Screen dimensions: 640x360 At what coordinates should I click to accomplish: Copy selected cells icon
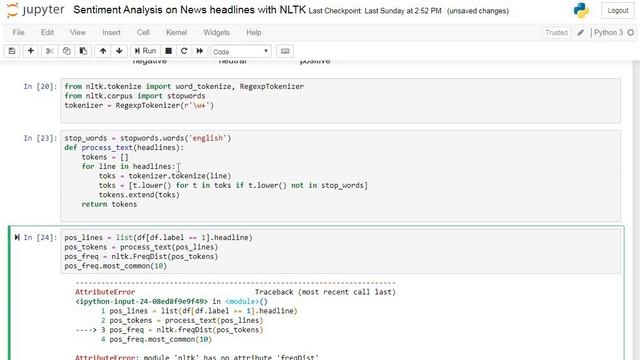tap(66, 51)
